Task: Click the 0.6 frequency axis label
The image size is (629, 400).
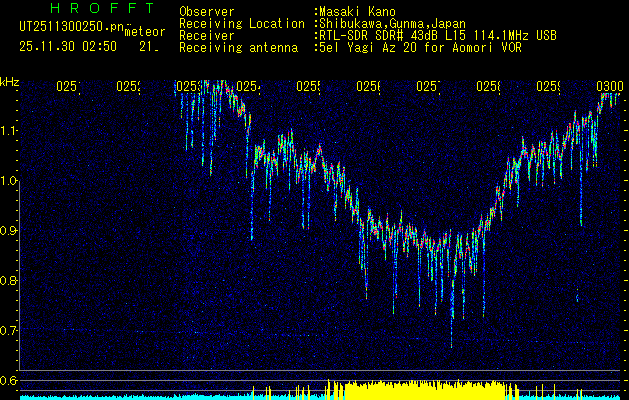Action: coord(9,380)
